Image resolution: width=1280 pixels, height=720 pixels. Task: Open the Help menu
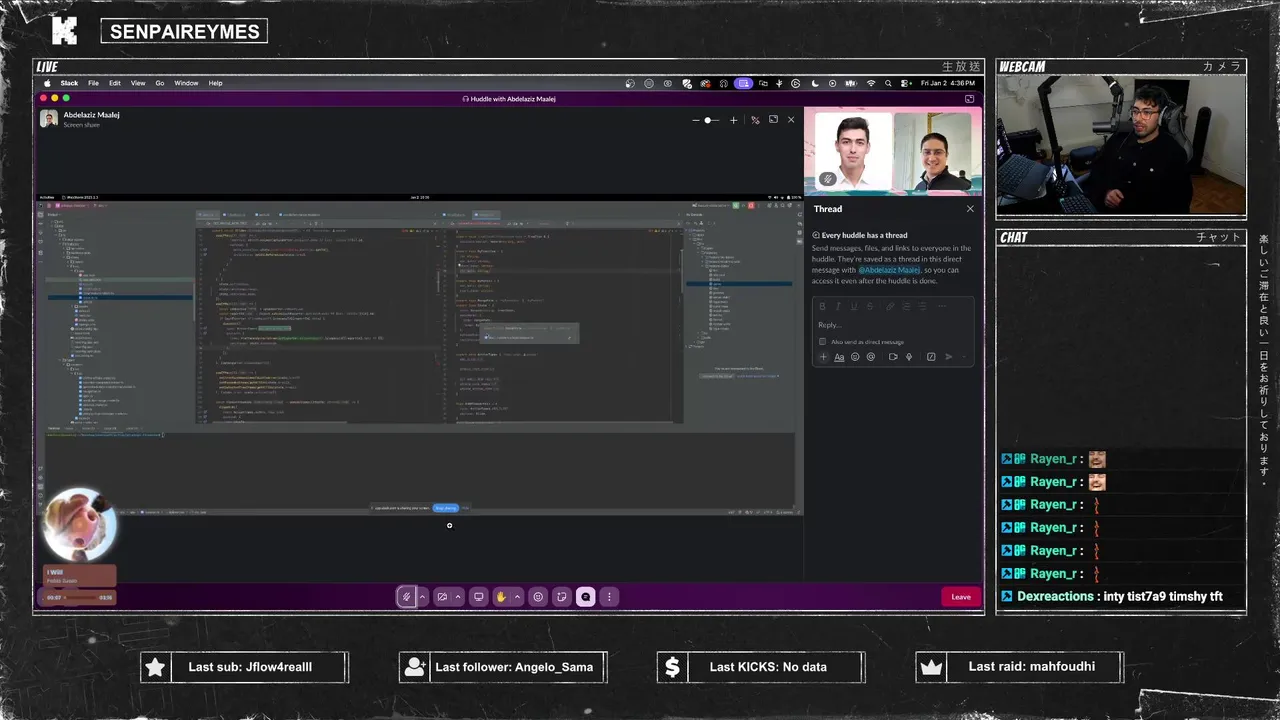click(x=215, y=83)
